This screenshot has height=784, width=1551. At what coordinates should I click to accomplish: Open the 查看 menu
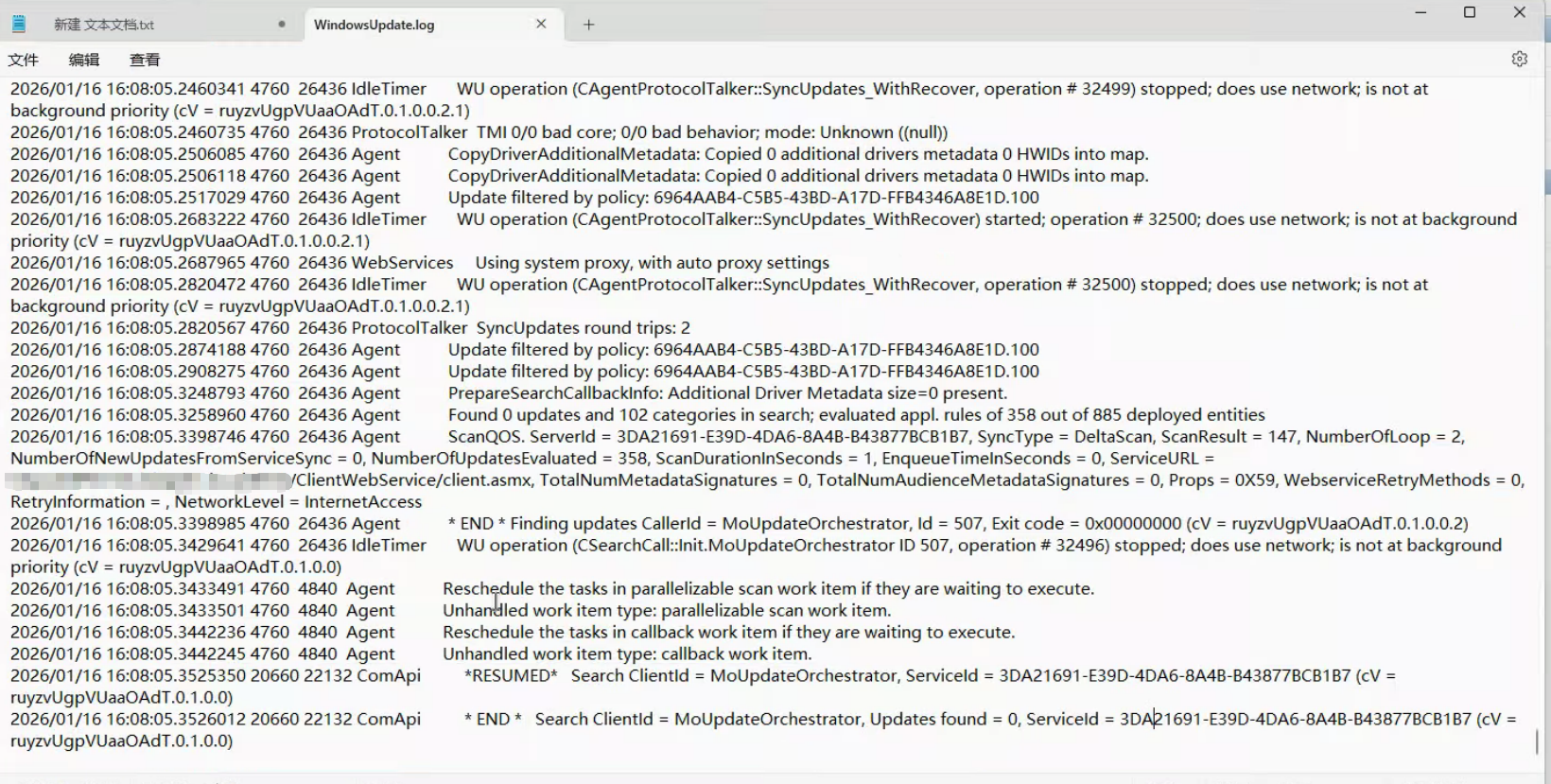145,60
